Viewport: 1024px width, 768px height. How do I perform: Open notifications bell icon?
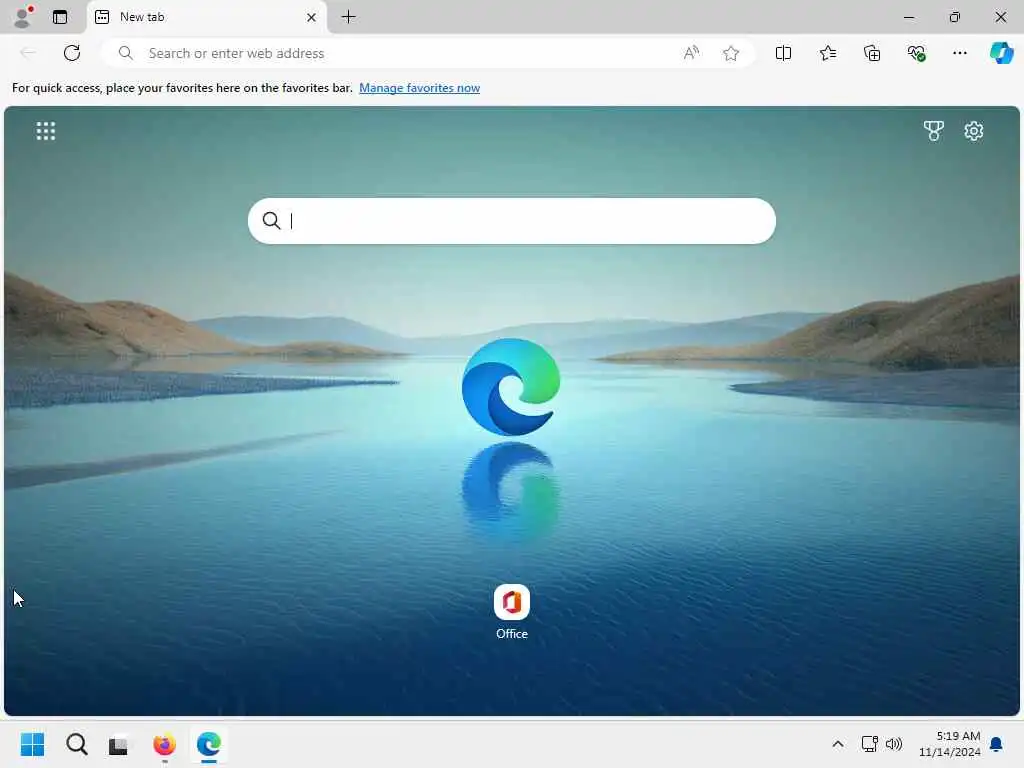tap(996, 744)
